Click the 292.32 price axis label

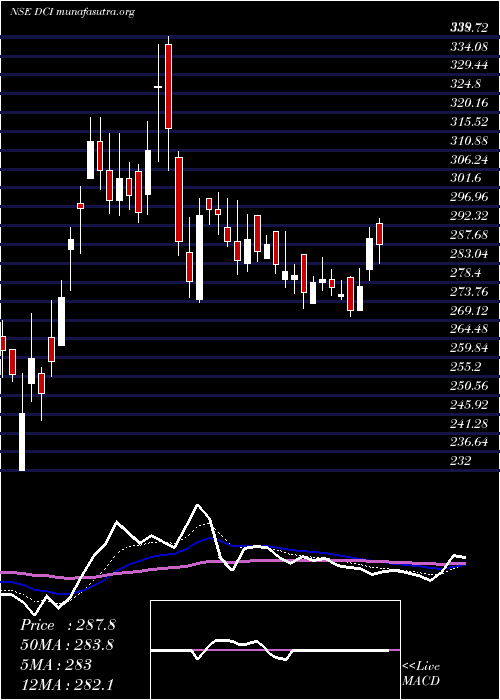point(469,216)
